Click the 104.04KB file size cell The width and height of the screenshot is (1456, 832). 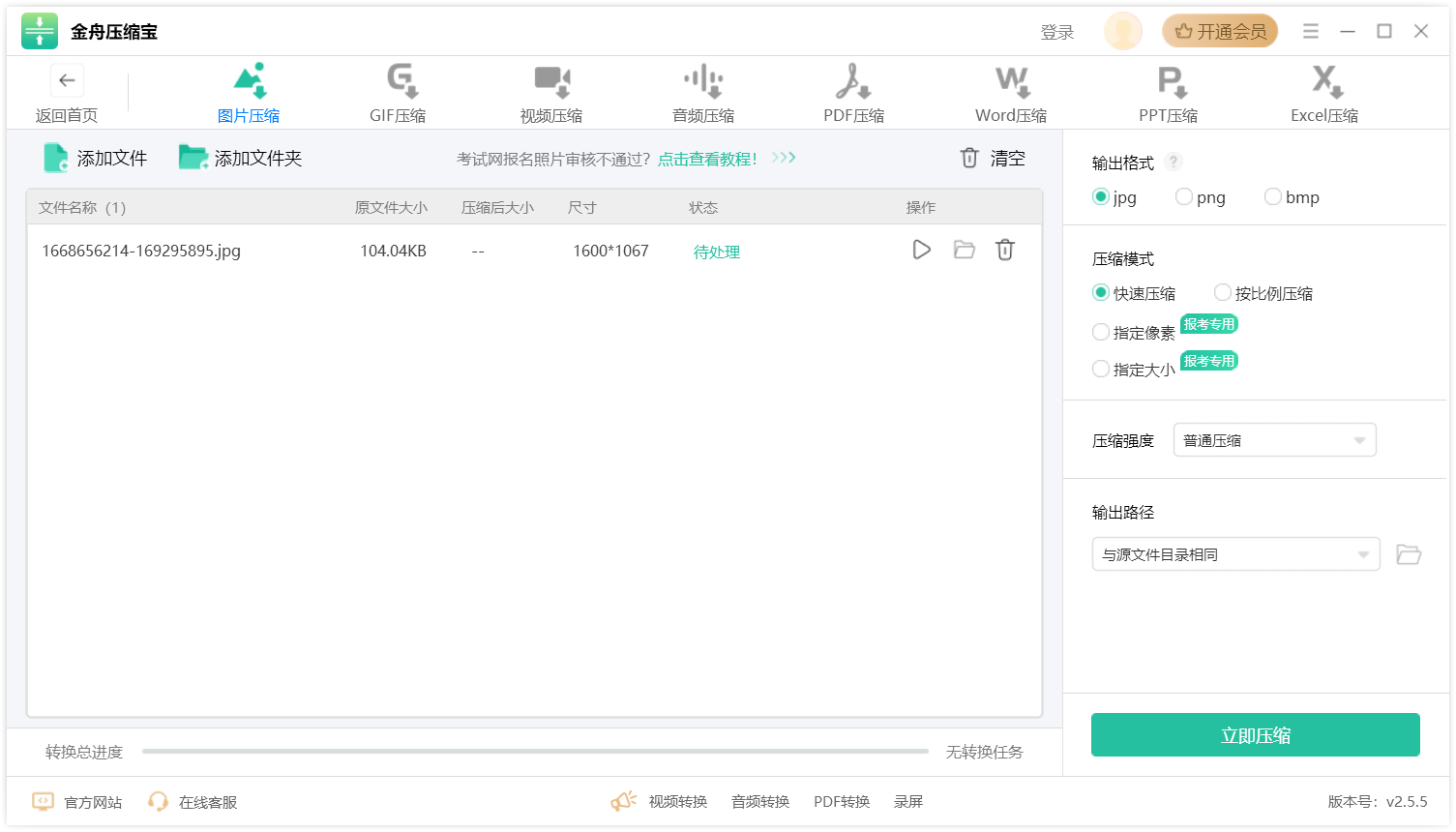pyautogui.click(x=393, y=251)
